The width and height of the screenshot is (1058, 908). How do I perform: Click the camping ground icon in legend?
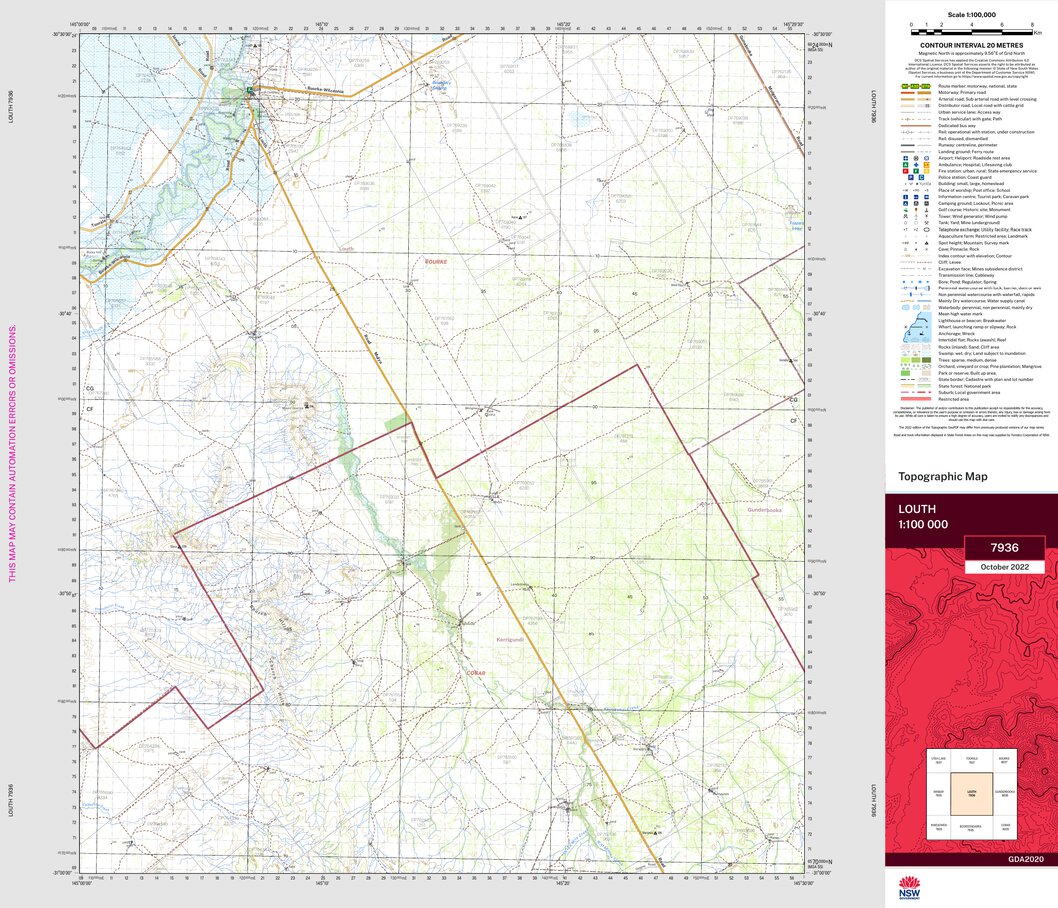coord(906,203)
